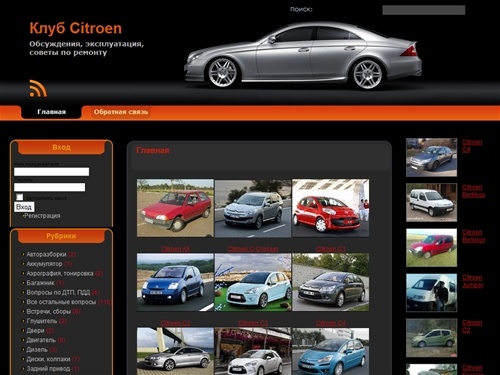Open the sidebar white Berlingo van thumbnail
The width and height of the screenshot is (500, 375).
[x=431, y=202]
